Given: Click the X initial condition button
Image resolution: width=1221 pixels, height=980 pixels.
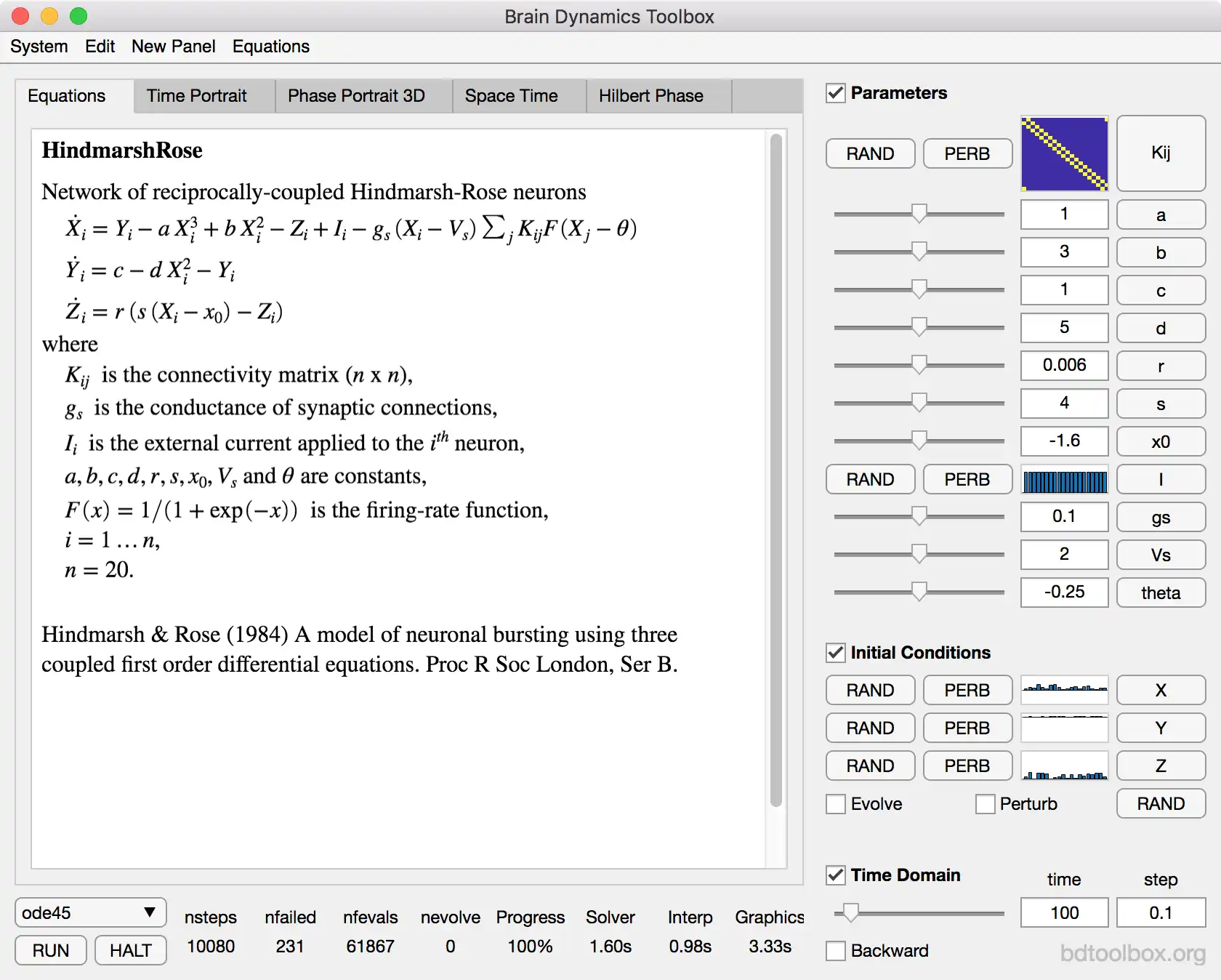Looking at the screenshot, I should 1161,690.
